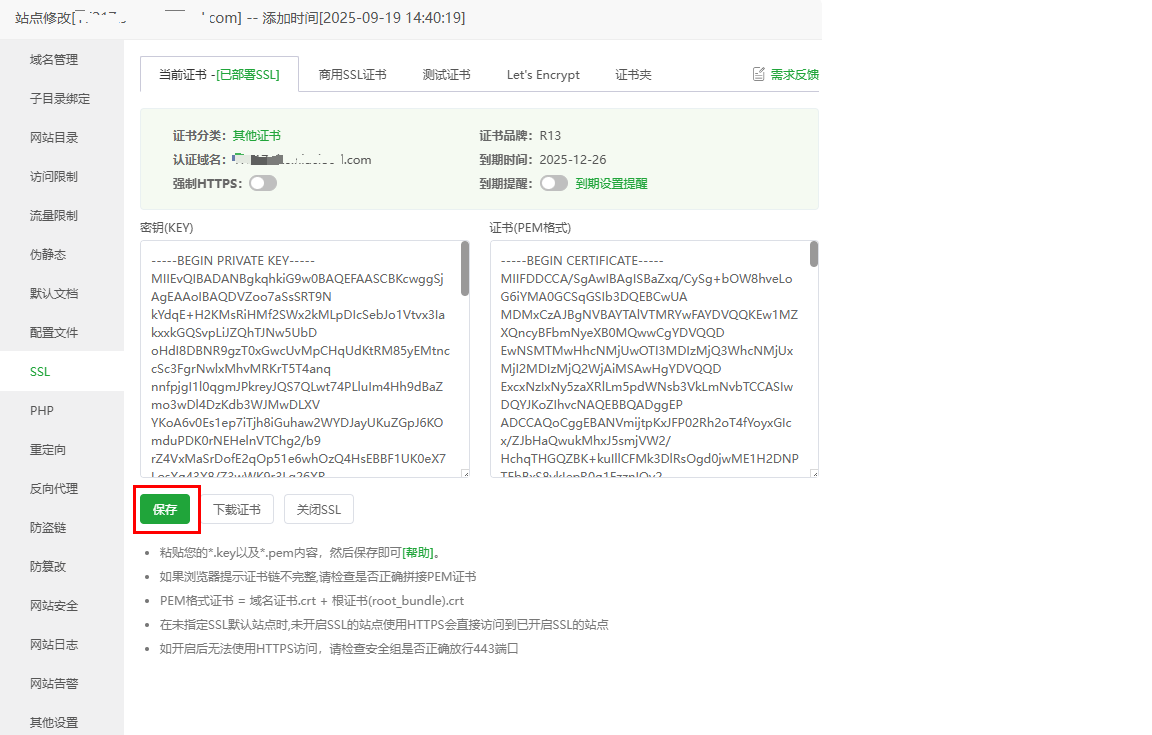Go to 域名管理 in the sidebar
This screenshot has height=735, width=1152.
pos(54,59)
